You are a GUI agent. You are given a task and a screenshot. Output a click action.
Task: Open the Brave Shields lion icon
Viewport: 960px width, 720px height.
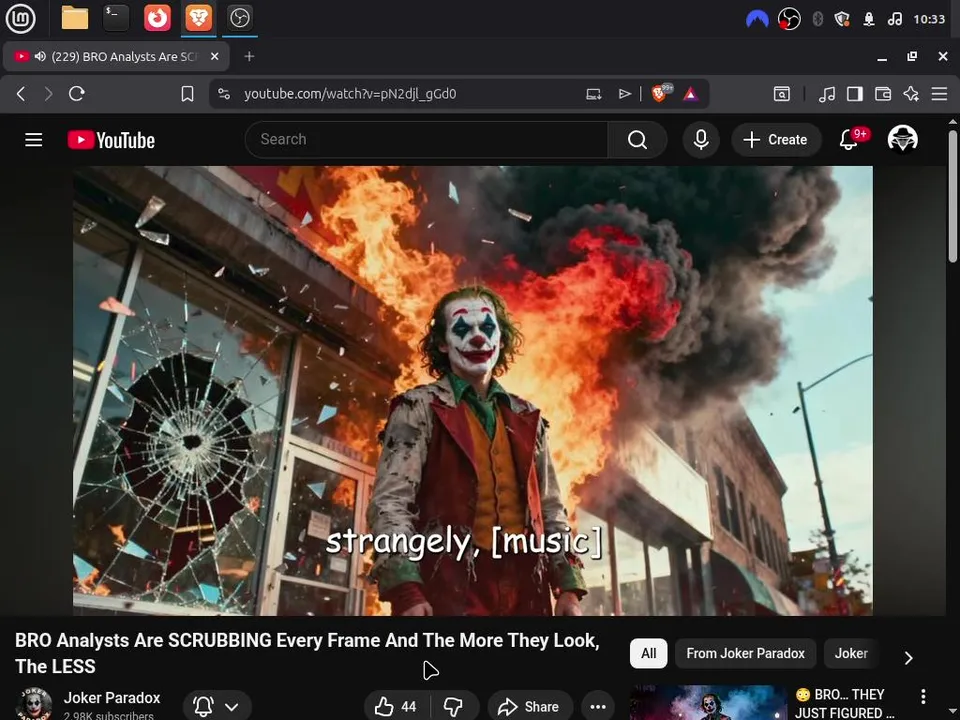[661, 93]
